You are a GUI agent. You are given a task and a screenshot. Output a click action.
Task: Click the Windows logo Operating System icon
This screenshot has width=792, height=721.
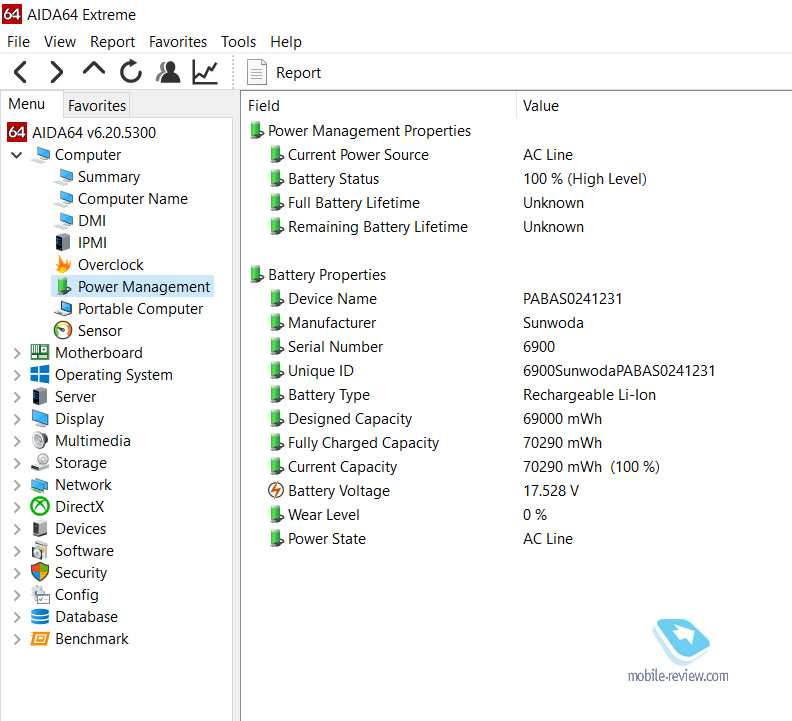tap(40, 374)
